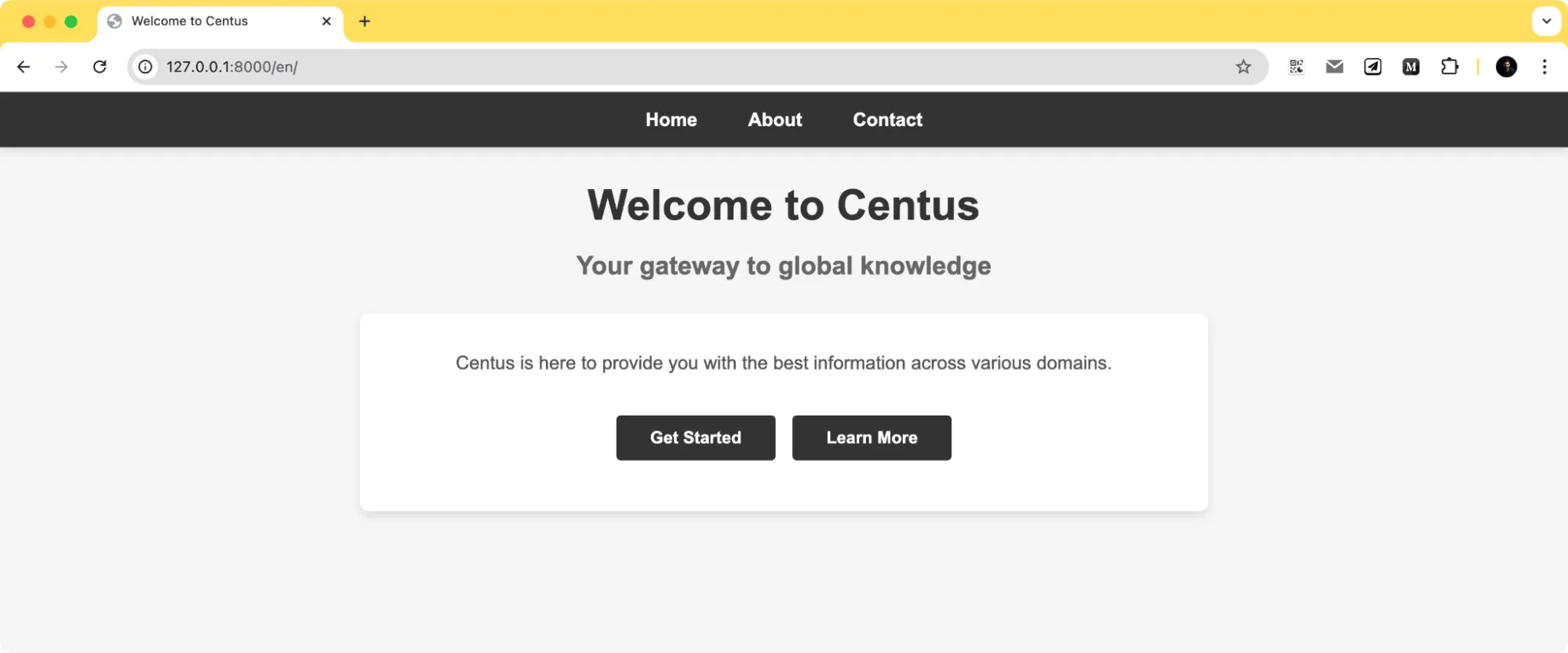Reload the current page
Viewport: 1568px width, 653px height.
tap(100, 67)
